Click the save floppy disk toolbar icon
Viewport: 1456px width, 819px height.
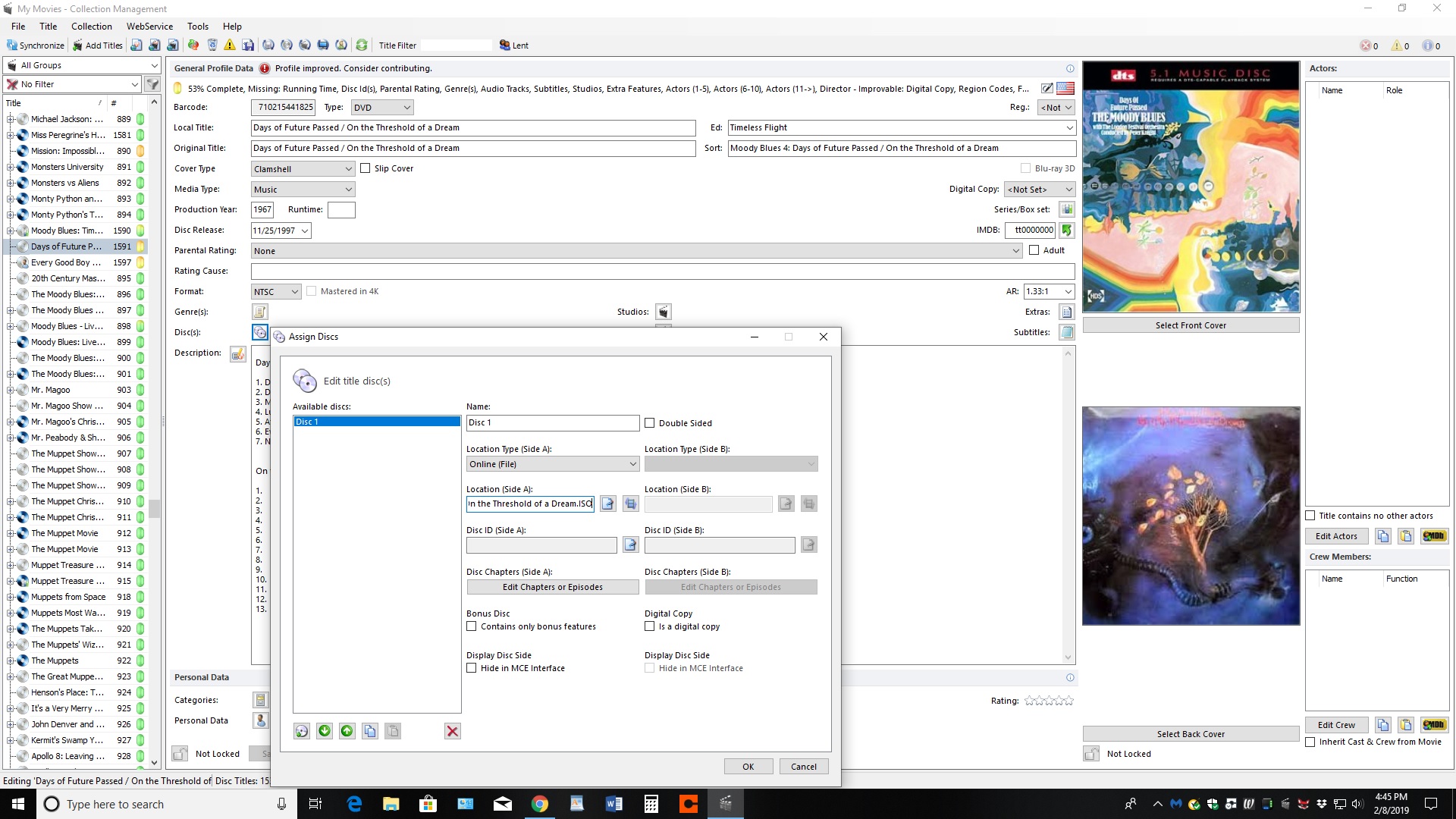[x=248, y=45]
